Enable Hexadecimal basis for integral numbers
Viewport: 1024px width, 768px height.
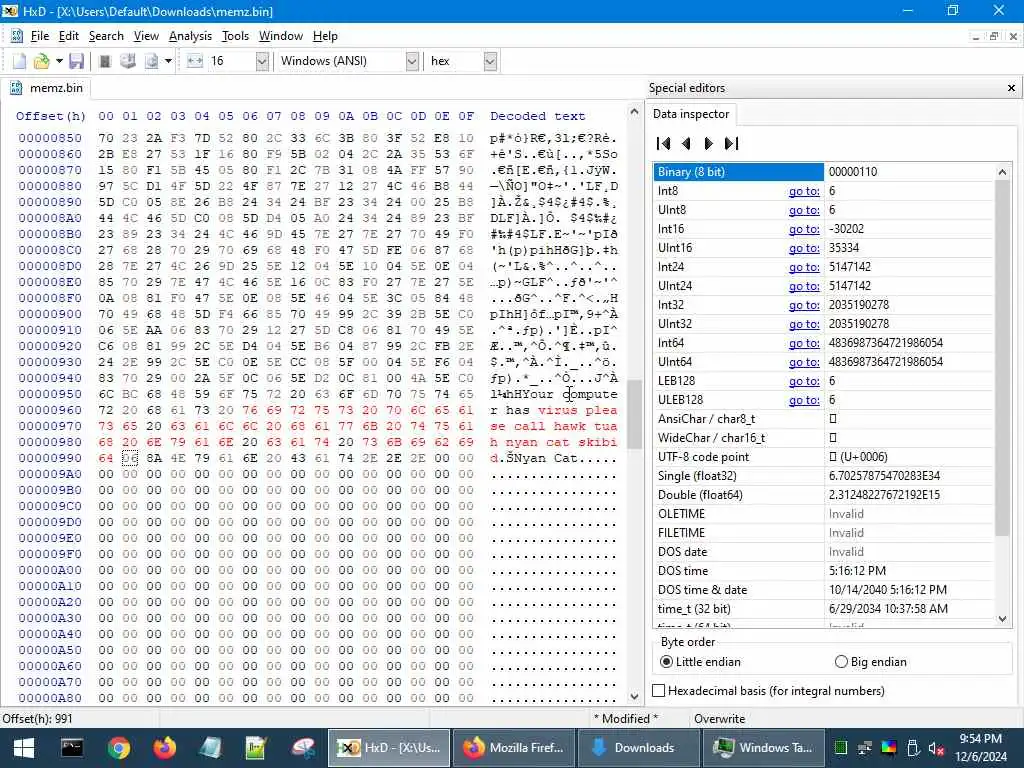click(769, 690)
